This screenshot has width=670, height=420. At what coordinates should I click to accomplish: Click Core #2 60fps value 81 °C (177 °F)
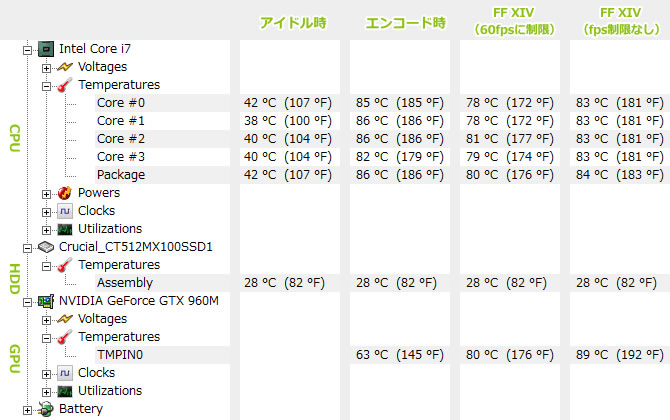(x=510, y=139)
